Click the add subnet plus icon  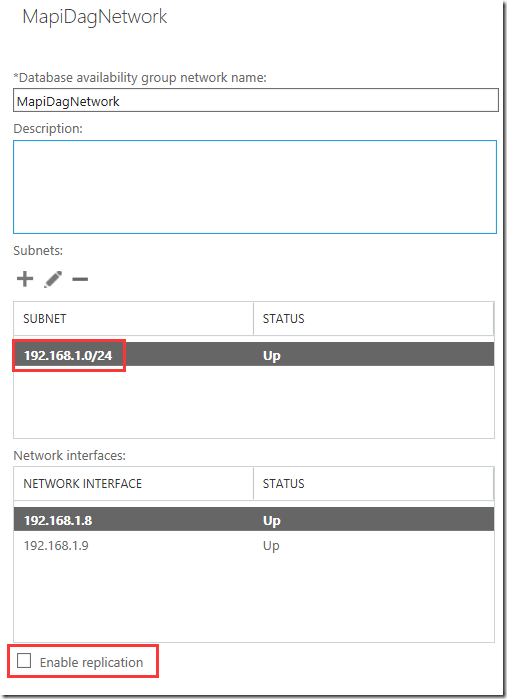(x=25, y=279)
